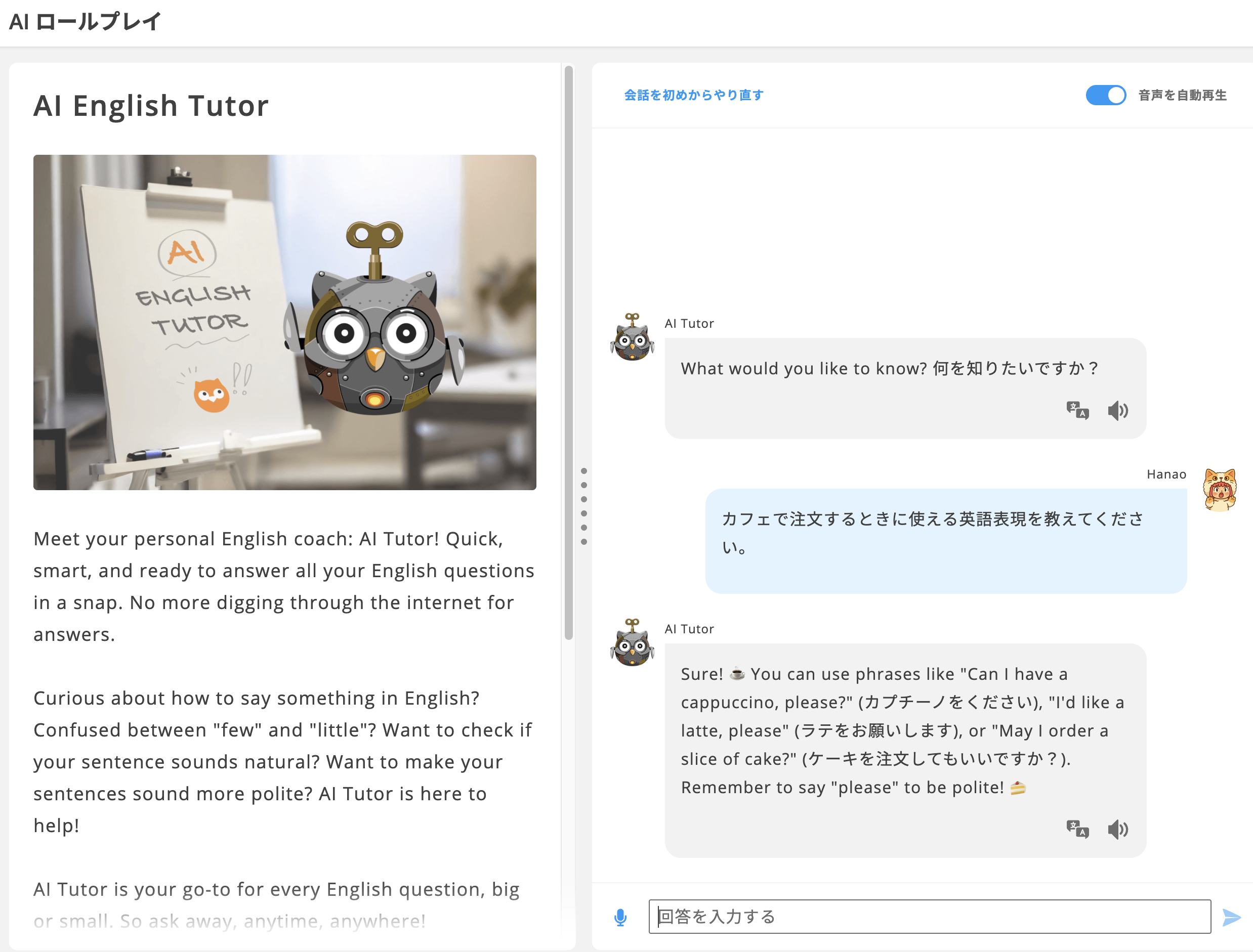This screenshot has width=1253, height=952.
Task: Click Hanao's cat avatar
Action: point(1220,490)
